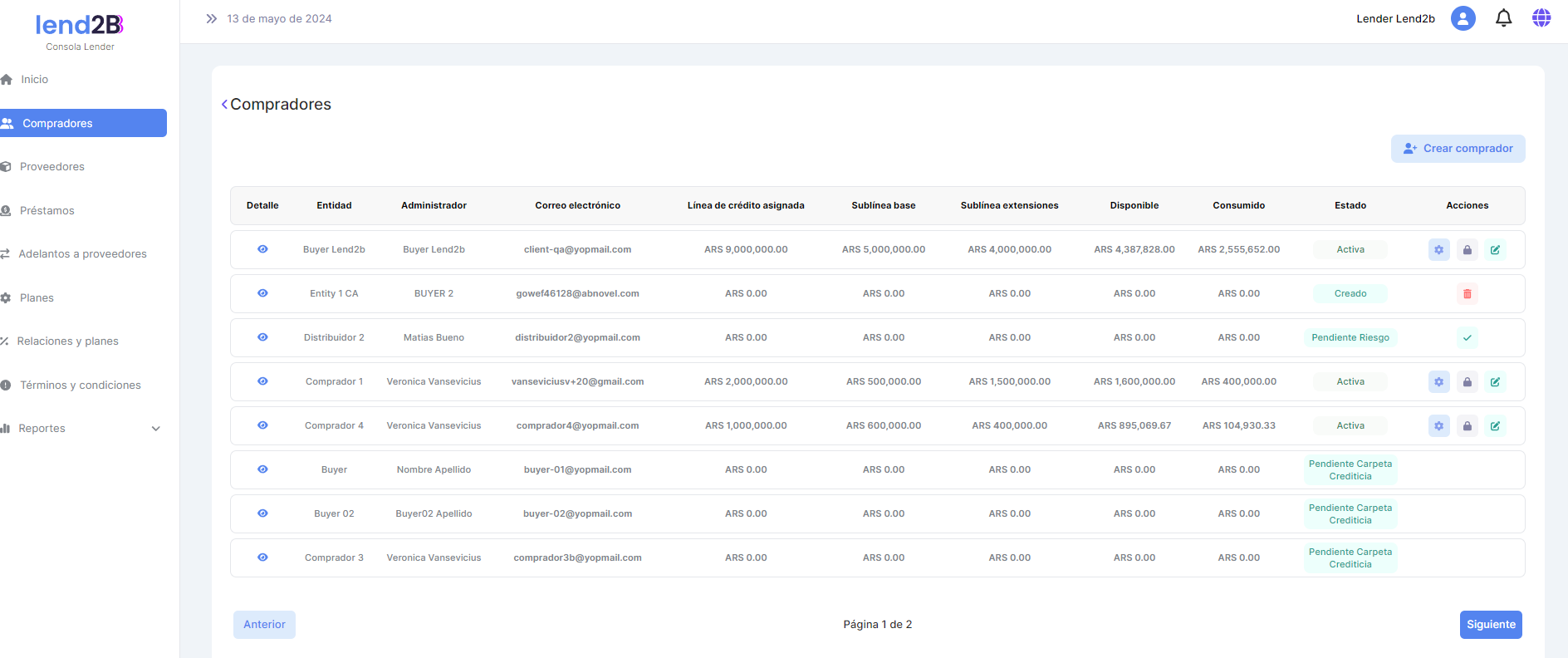
Task: View details of Comprador 3 via eye icon
Action: click(x=262, y=557)
